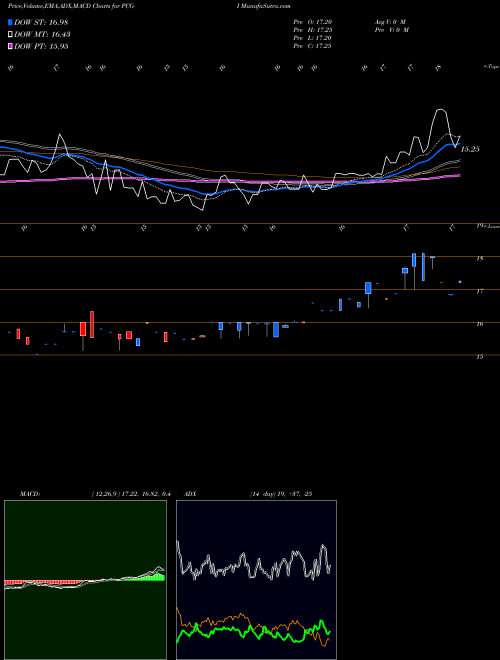Select the 'DOW PT: 15.95' legend label
Image resolution: width=500 pixels, height=660 pixels.
tap(41, 47)
